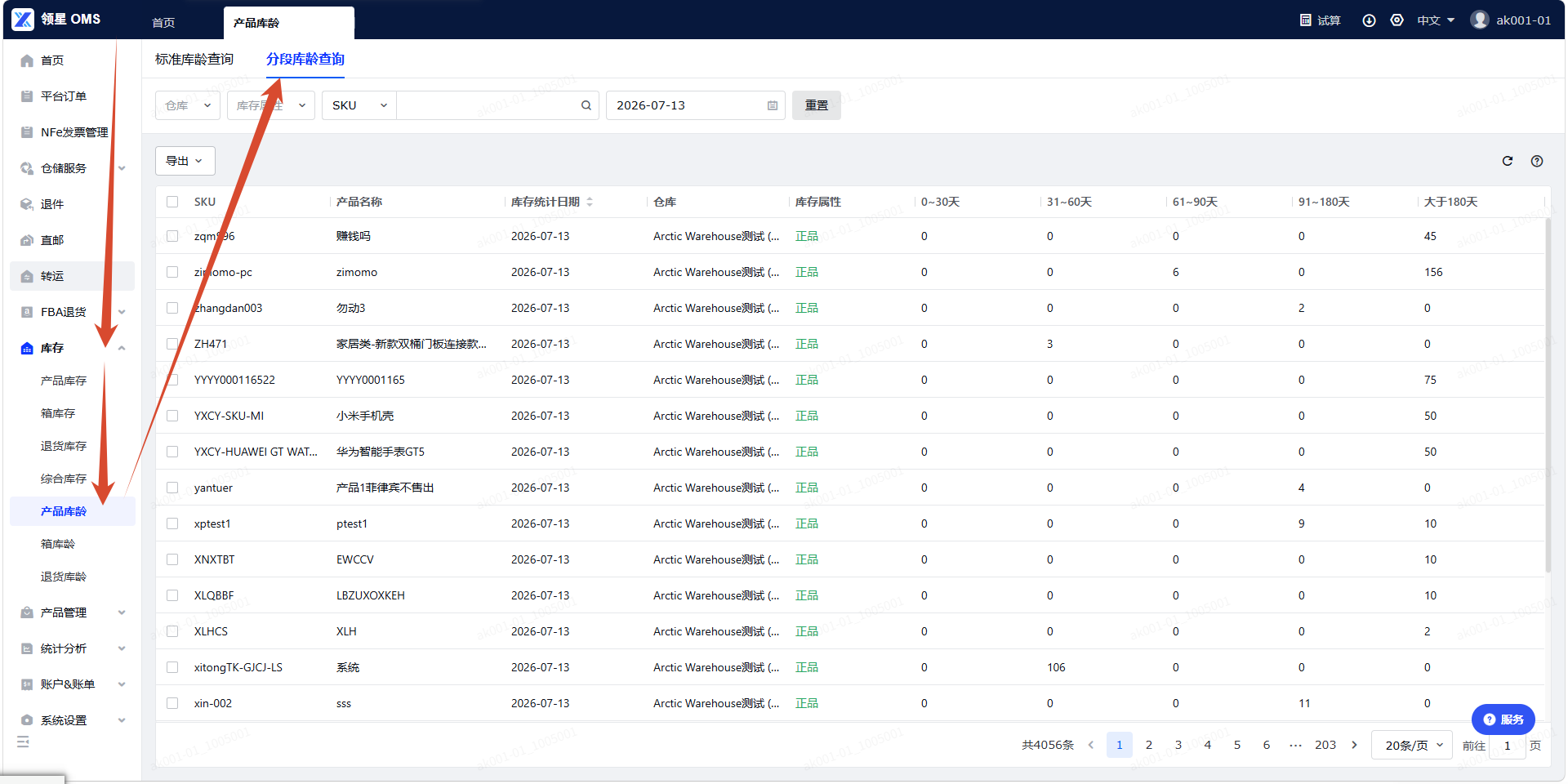The width and height of the screenshot is (1568, 784).
Task: Open the help question-mark icon above the table
Action: click(1537, 161)
